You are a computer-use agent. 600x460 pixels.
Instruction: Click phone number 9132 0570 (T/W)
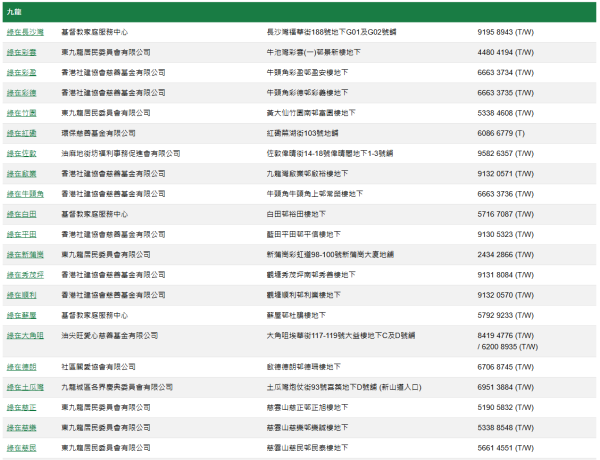(505, 295)
